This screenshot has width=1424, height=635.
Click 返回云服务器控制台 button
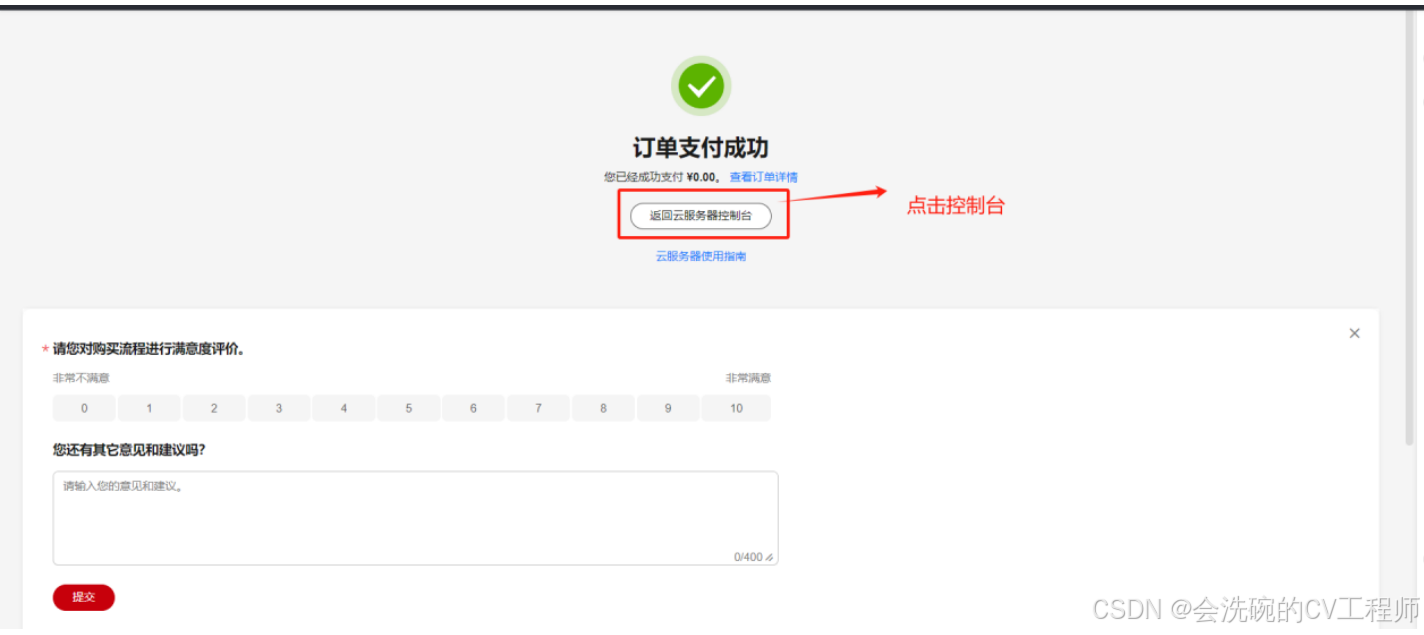700,215
